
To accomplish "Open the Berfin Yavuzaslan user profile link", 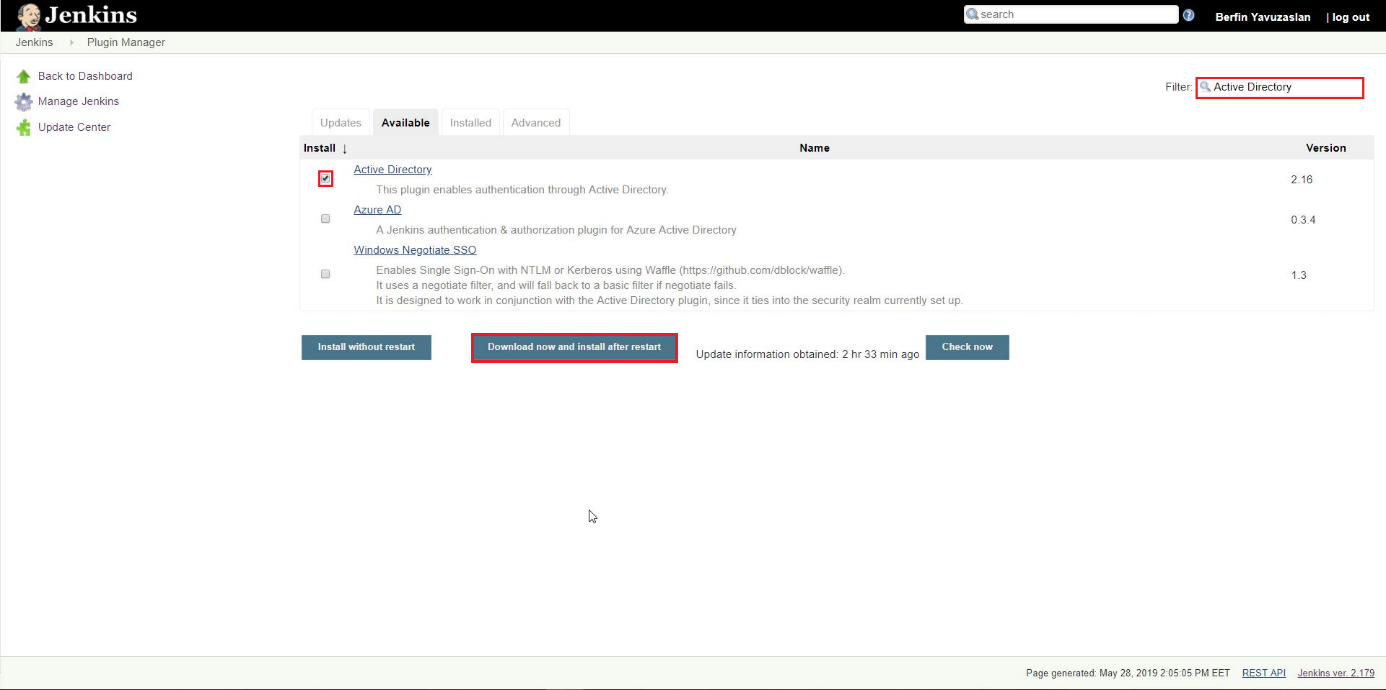I will pos(1263,17).
